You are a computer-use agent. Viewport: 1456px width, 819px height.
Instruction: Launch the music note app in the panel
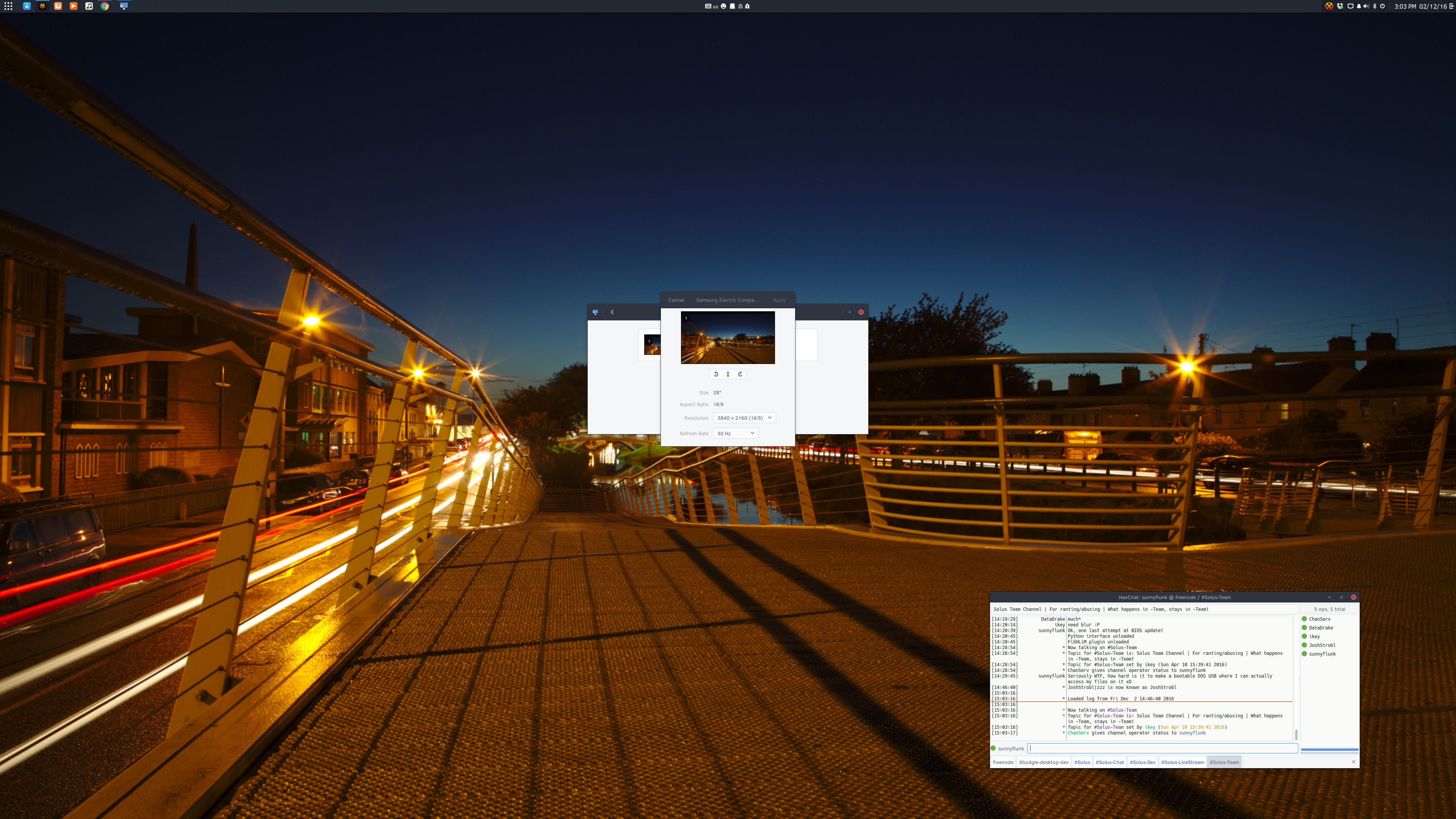coord(89,6)
